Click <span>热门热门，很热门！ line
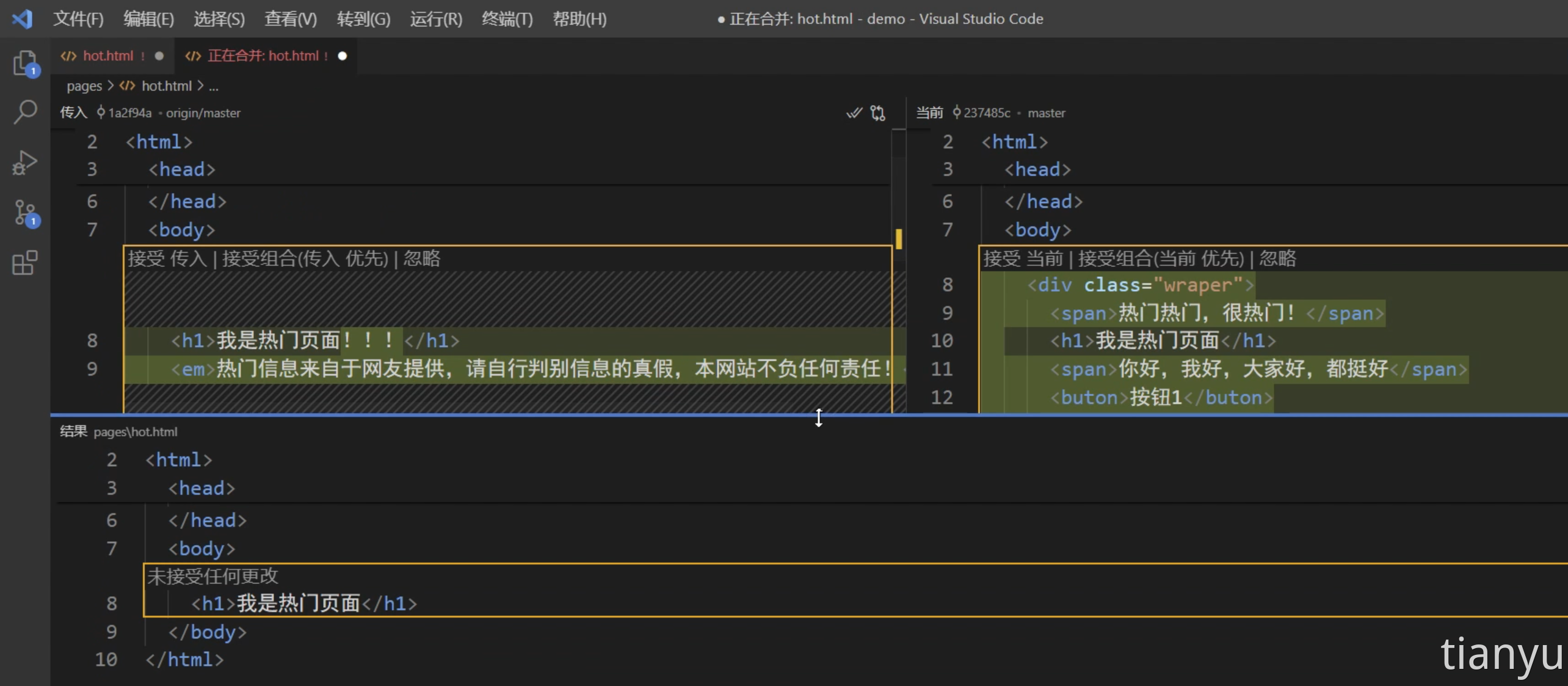The image size is (1568, 686). click(x=1217, y=313)
